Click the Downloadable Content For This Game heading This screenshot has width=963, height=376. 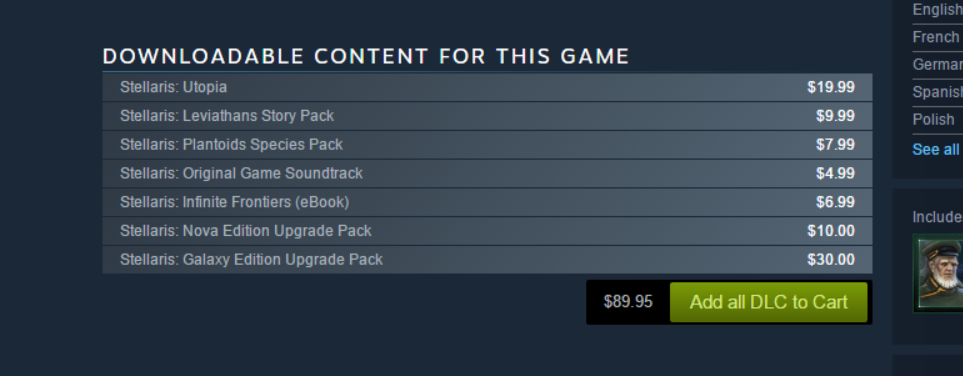coord(366,57)
